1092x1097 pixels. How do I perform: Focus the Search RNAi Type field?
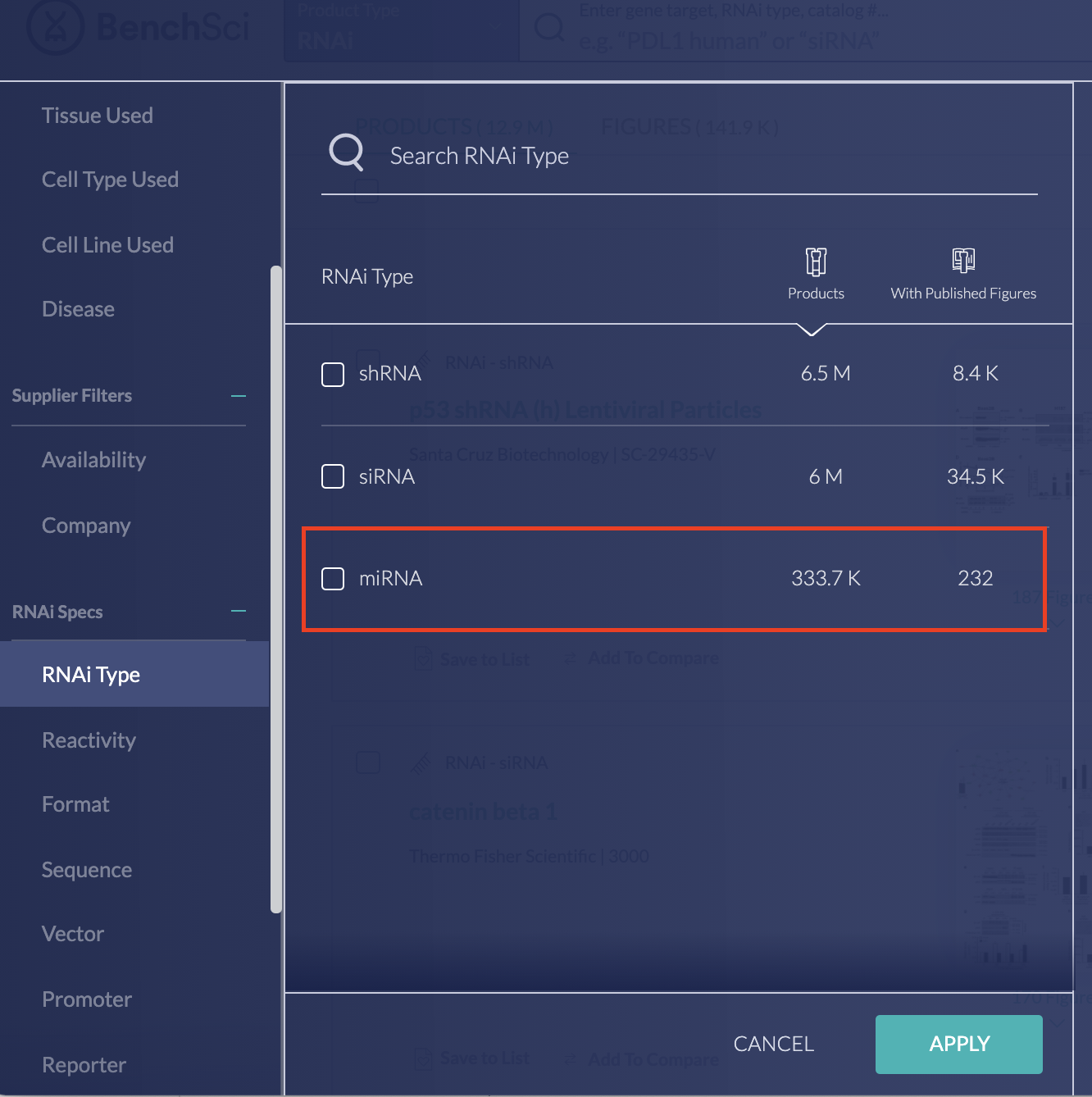coord(680,156)
